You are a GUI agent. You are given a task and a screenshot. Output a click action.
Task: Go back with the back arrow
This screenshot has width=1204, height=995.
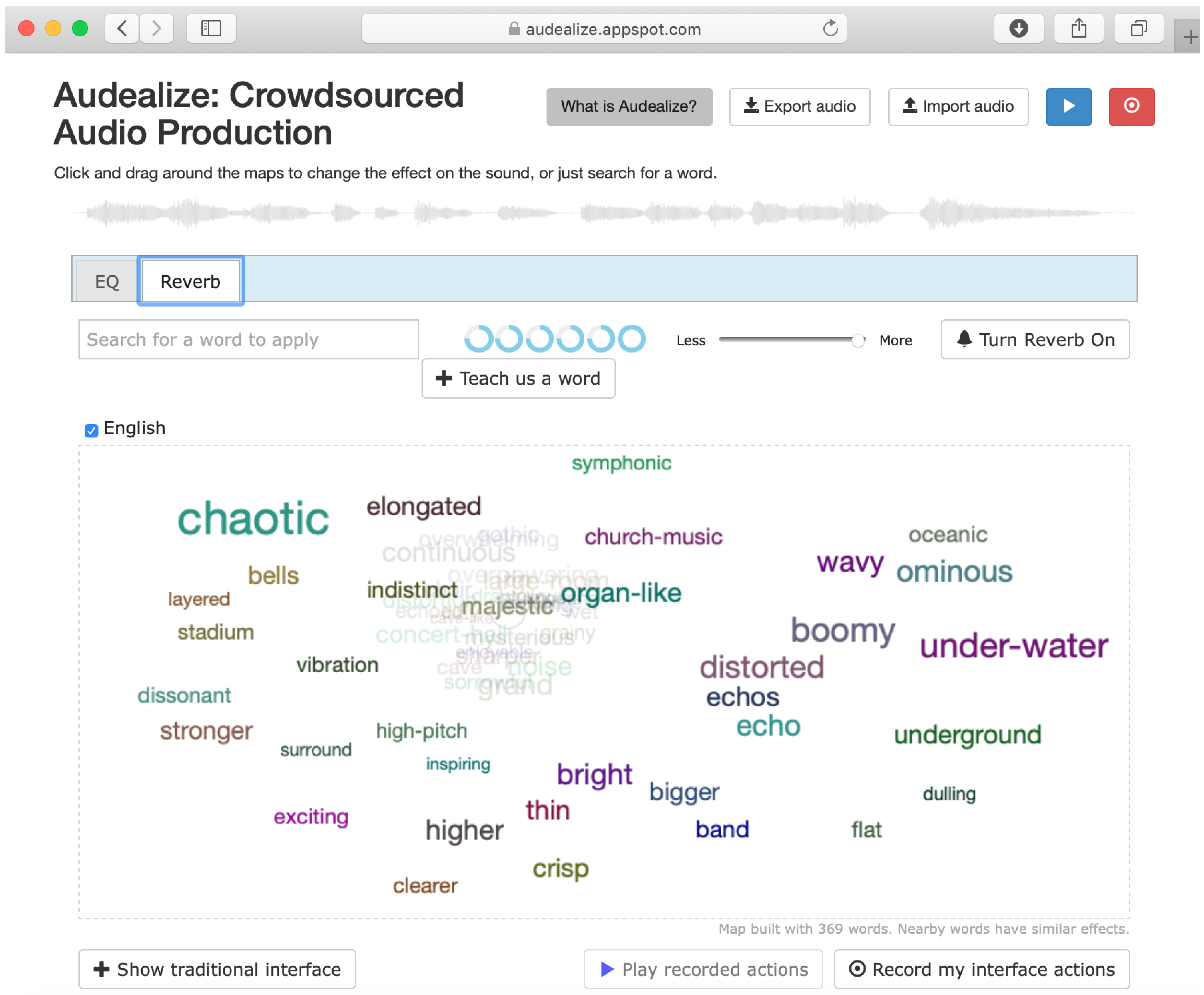(x=122, y=28)
